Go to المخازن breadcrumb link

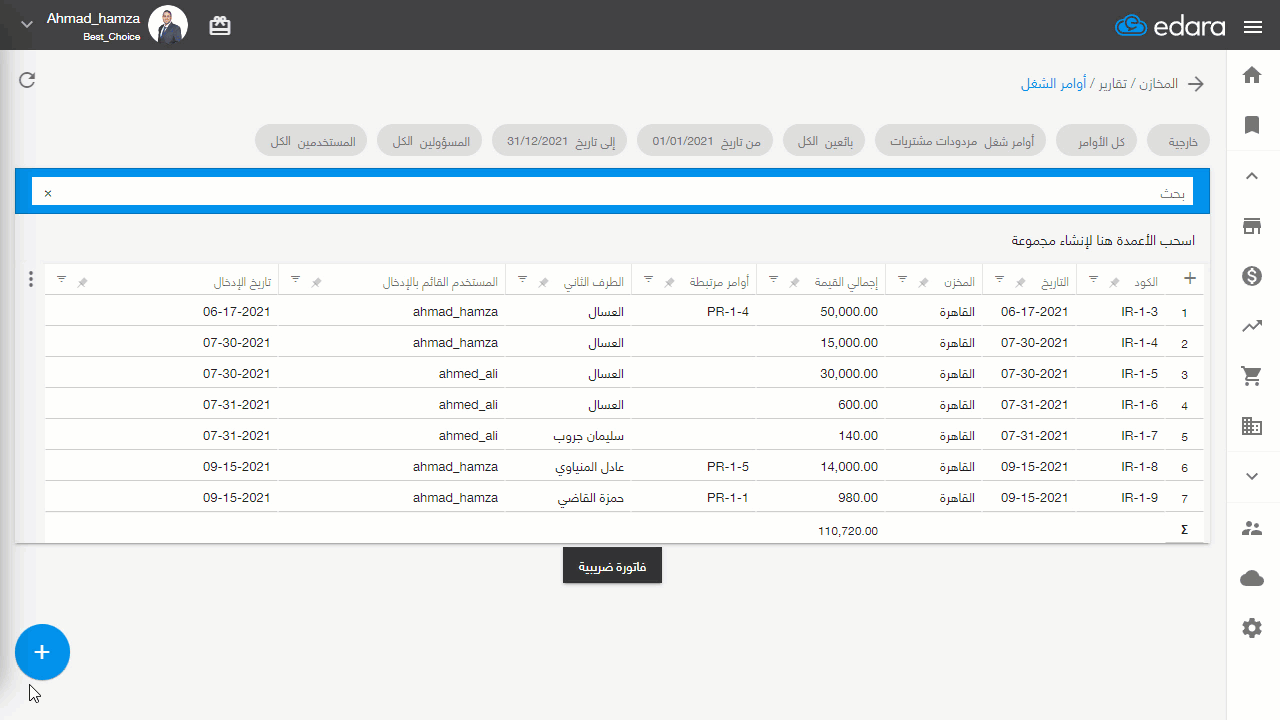pyautogui.click(x=1158, y=84)
